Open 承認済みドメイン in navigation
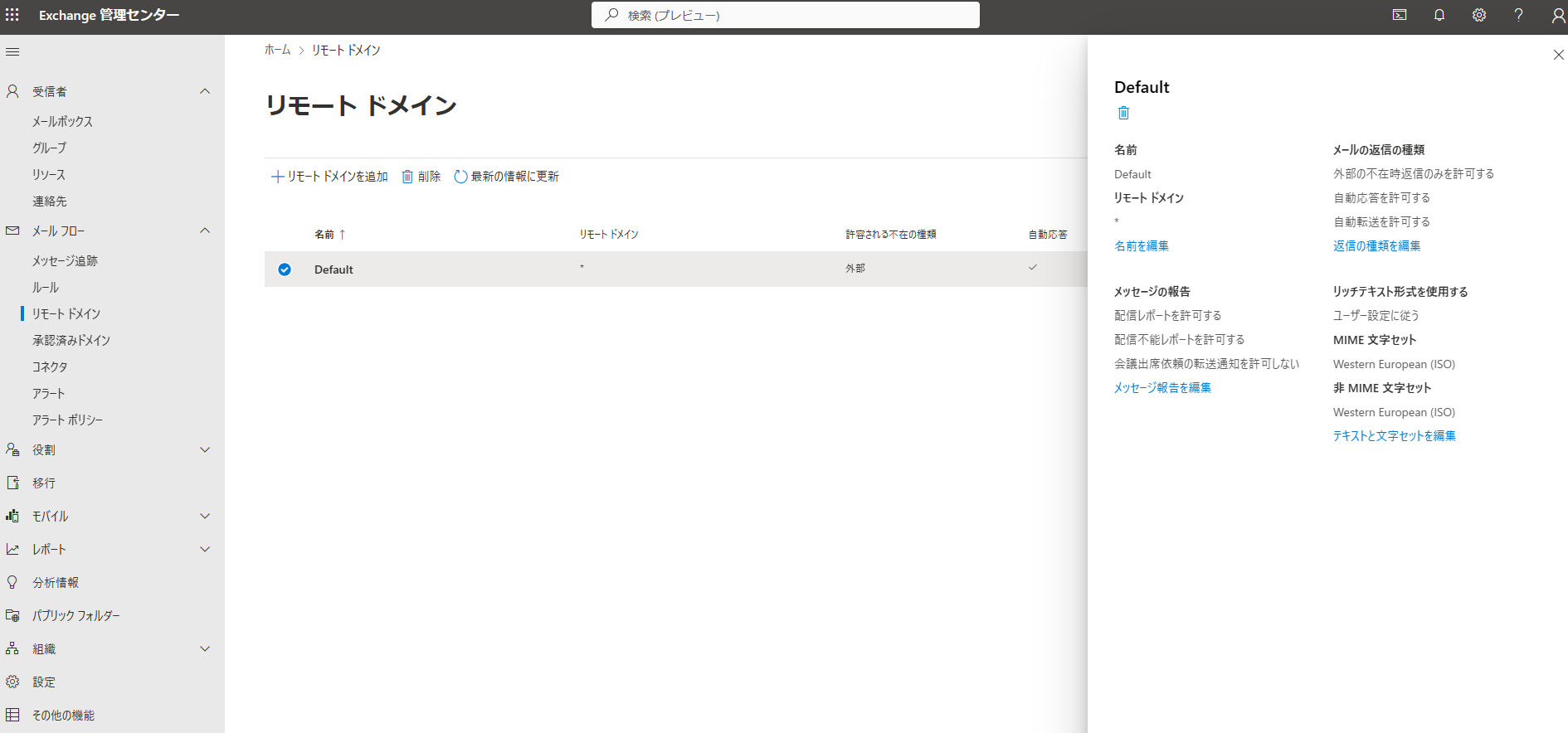Viewport: 1568px width, 733px height. (71, 340)
